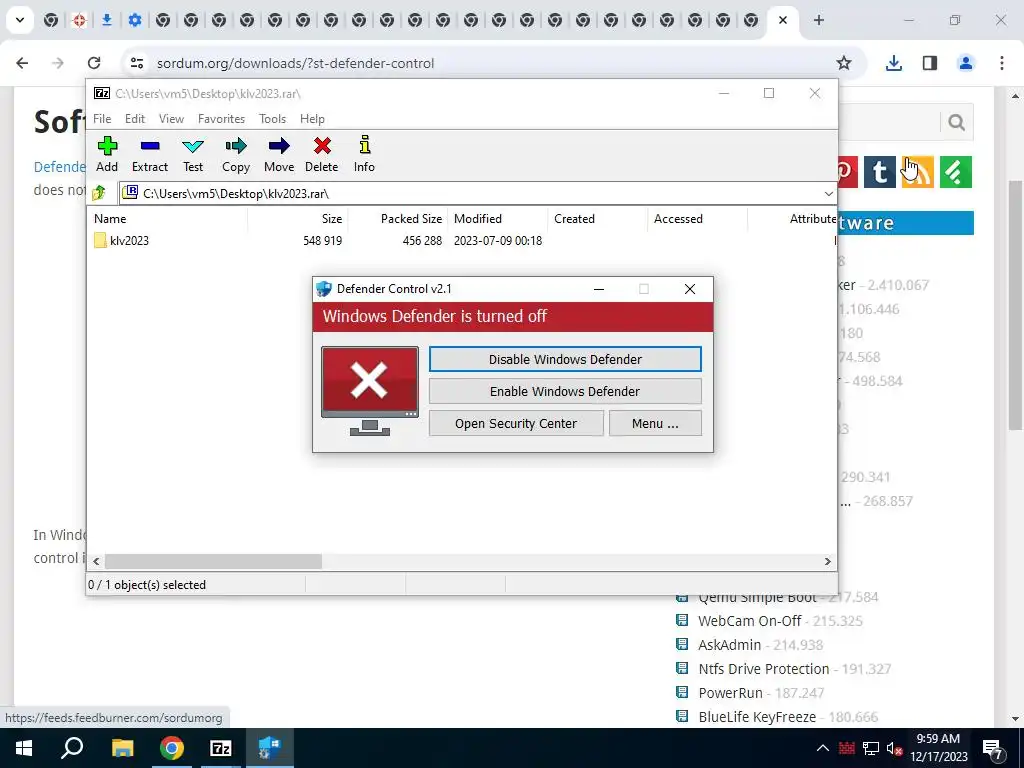Viewport: 1024px width, 768px height.
Task: Sort by the Size column header
Action: tap(298, 219)
